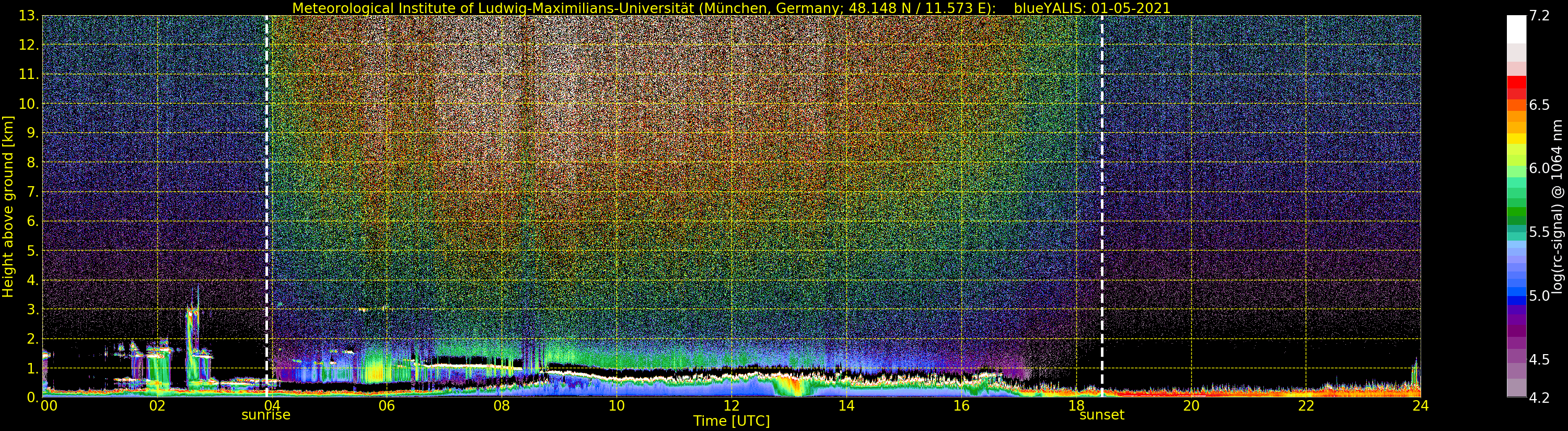Viewport: 1568px width, 431px height.
Task: Click the time tick label '08'
Action: 502,405
